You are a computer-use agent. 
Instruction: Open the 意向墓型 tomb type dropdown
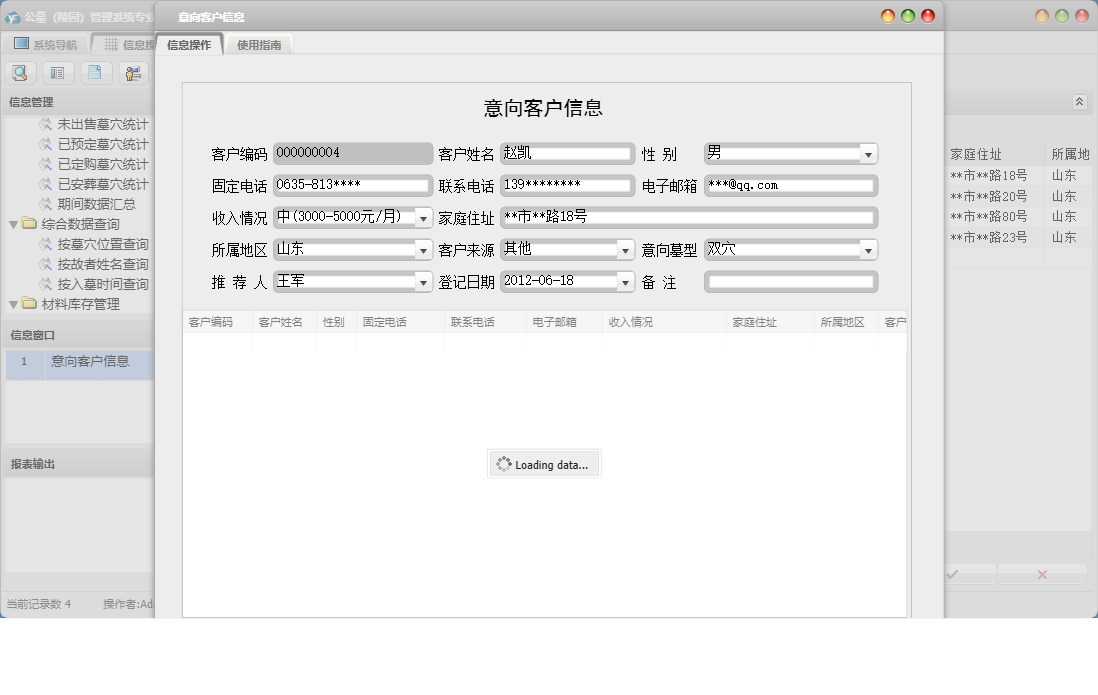coord(868,250)
